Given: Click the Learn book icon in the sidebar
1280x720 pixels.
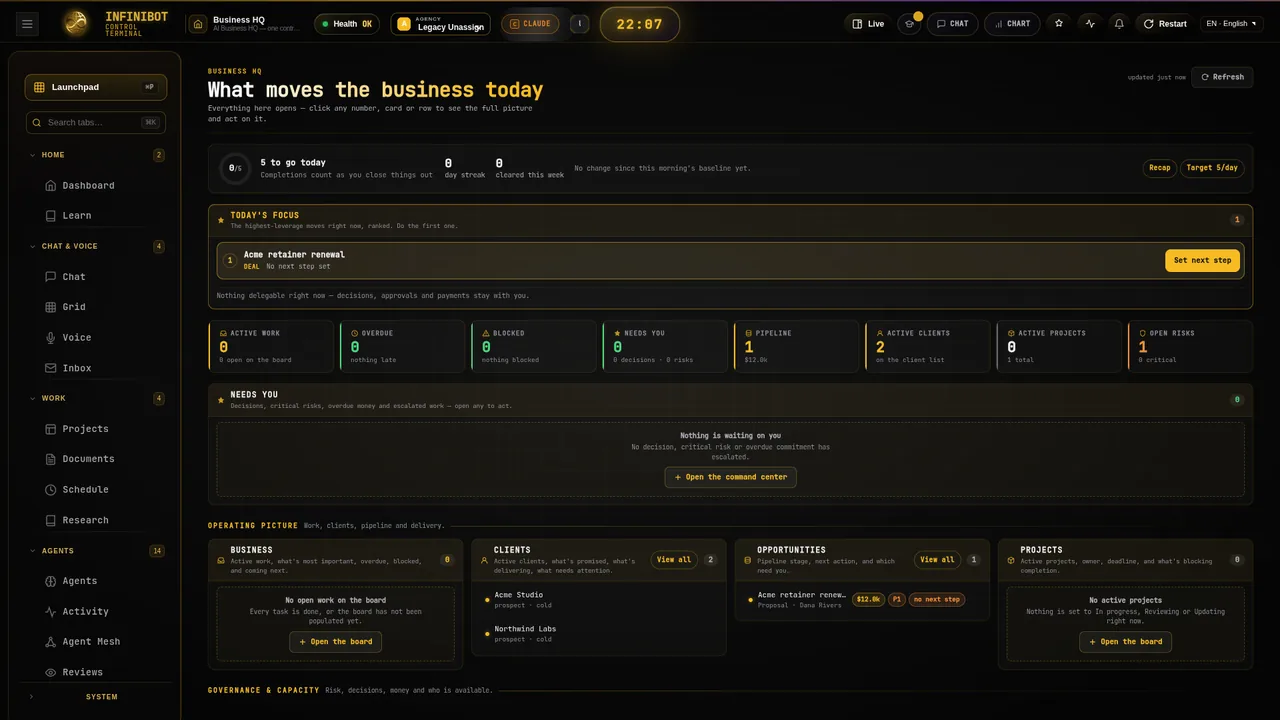Looking at the screenshot, I should pyautogui.click(x=51, y=215).
